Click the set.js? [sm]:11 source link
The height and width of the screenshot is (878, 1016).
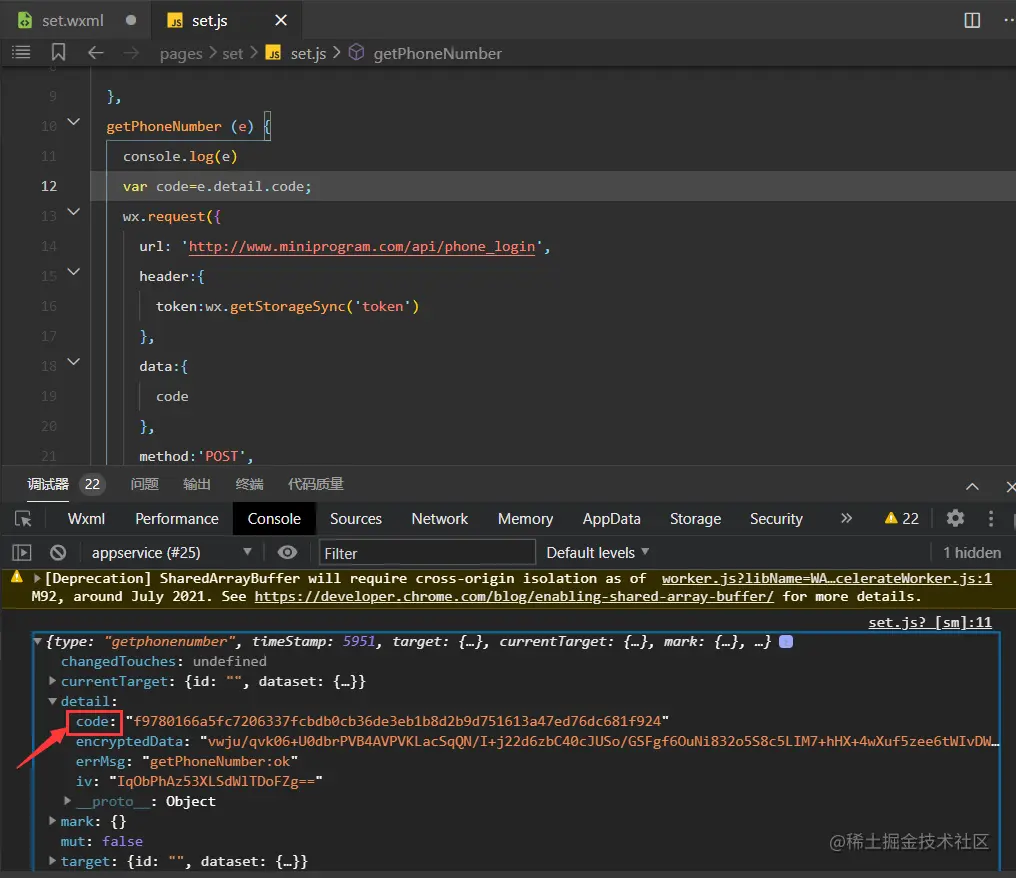click(929, 622)
